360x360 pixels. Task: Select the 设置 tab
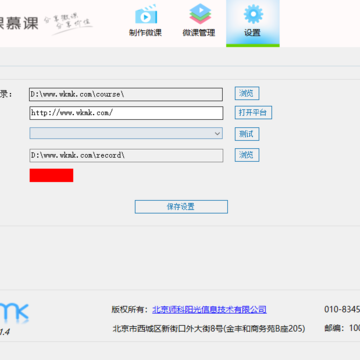tap(252, 23)
